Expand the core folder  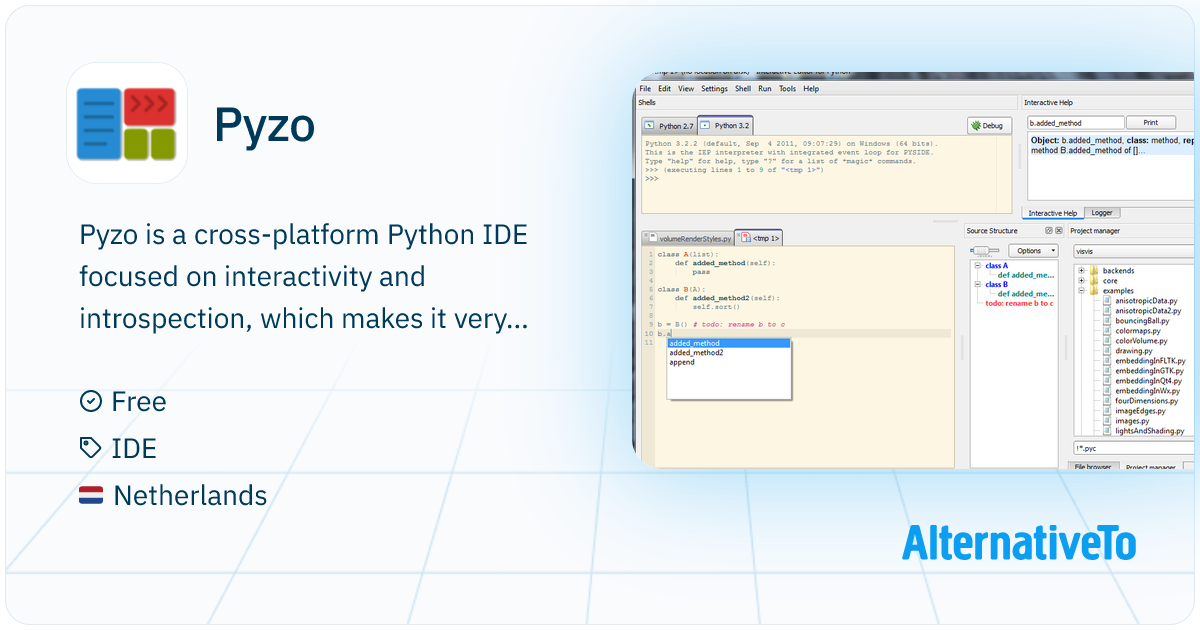[x=1082, y=281]
